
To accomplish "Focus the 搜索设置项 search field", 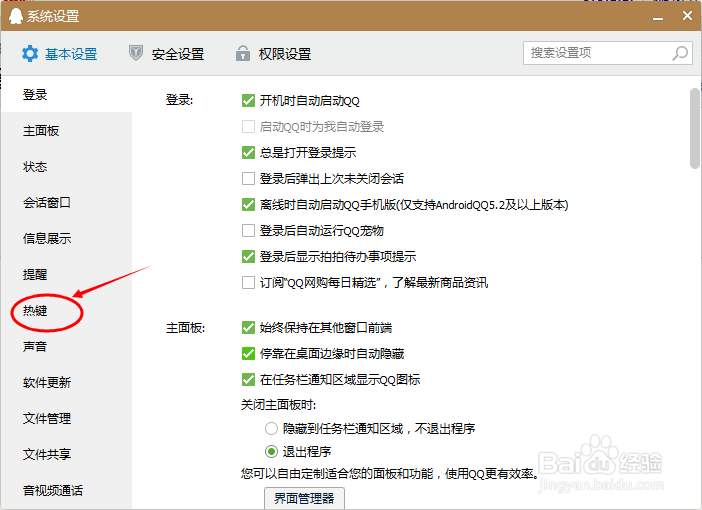I will [608, 53].
